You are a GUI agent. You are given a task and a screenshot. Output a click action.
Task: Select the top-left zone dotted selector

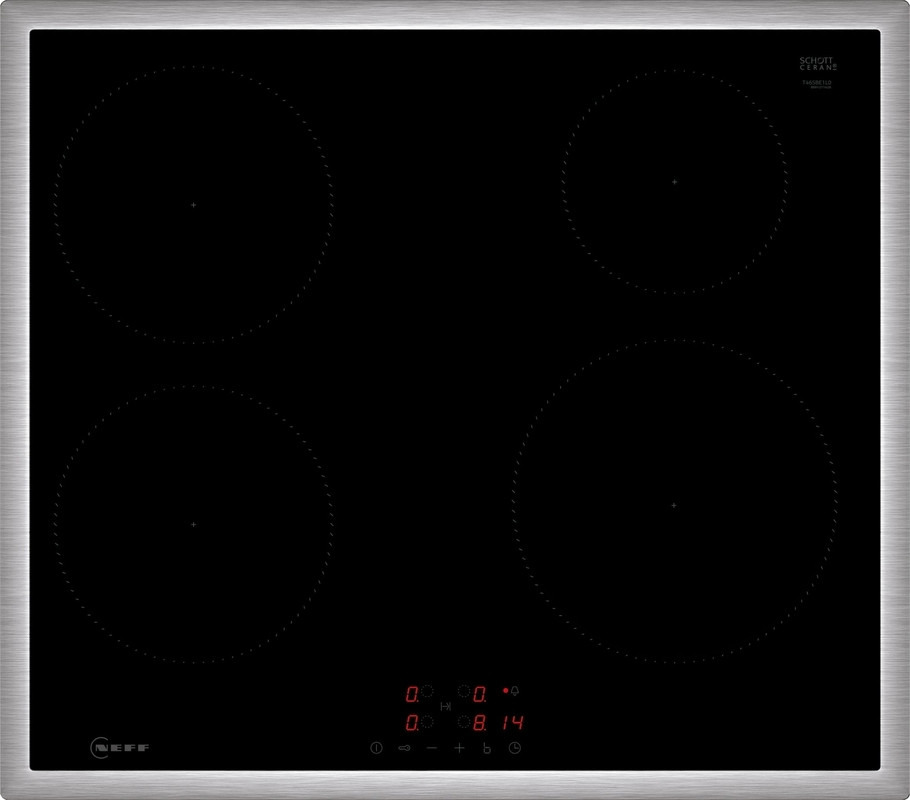pos(428,691)
